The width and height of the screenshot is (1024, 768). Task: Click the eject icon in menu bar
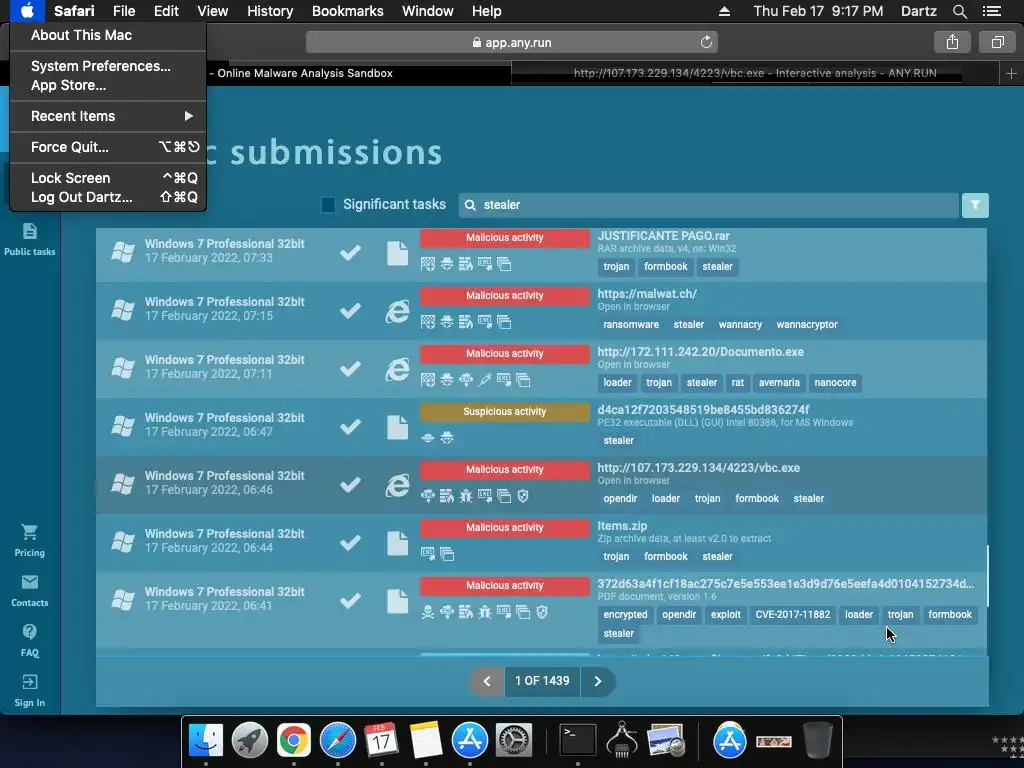(x=724, y=11)
